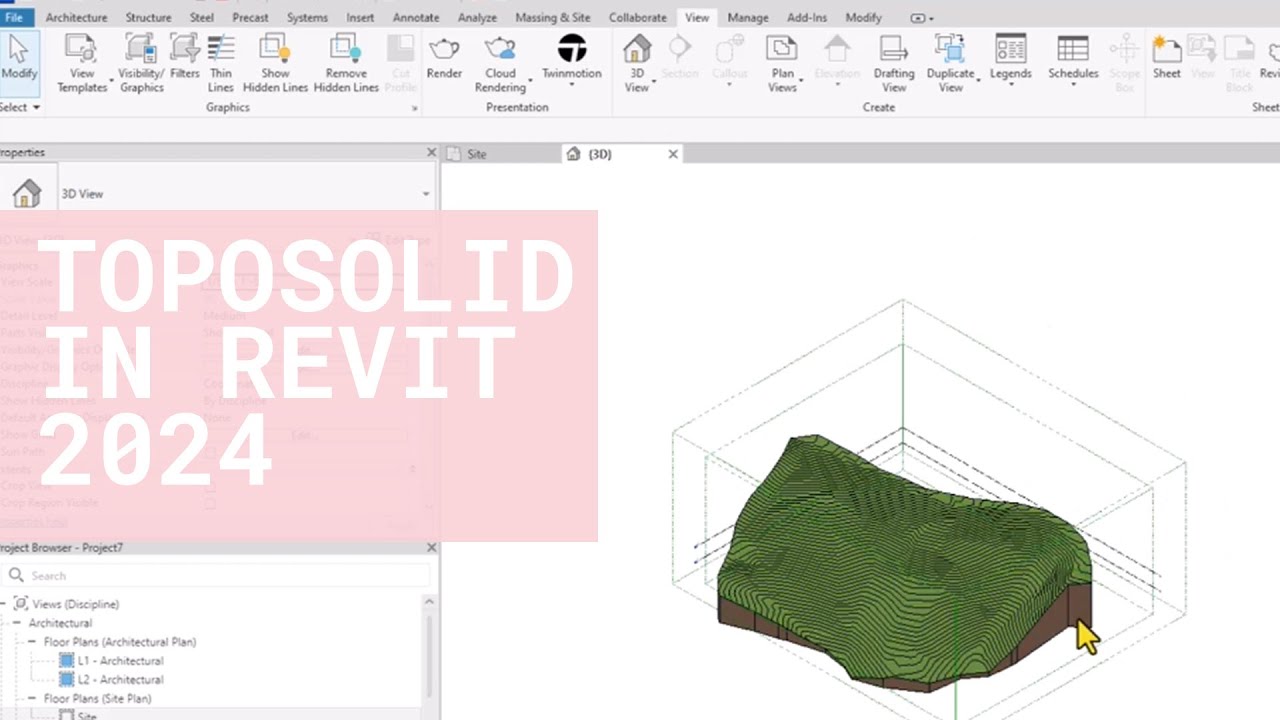Click the Project Browser search field

218,575
